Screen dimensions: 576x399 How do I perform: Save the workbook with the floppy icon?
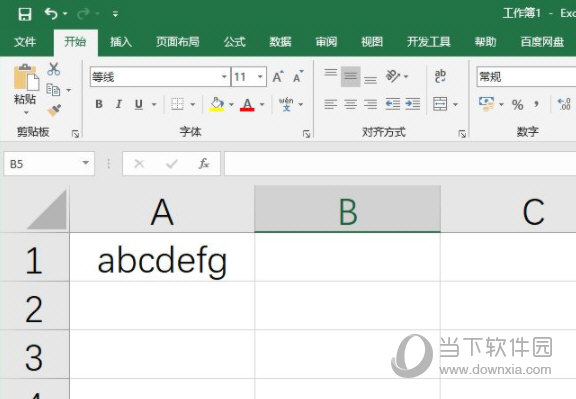pos(25,14)
